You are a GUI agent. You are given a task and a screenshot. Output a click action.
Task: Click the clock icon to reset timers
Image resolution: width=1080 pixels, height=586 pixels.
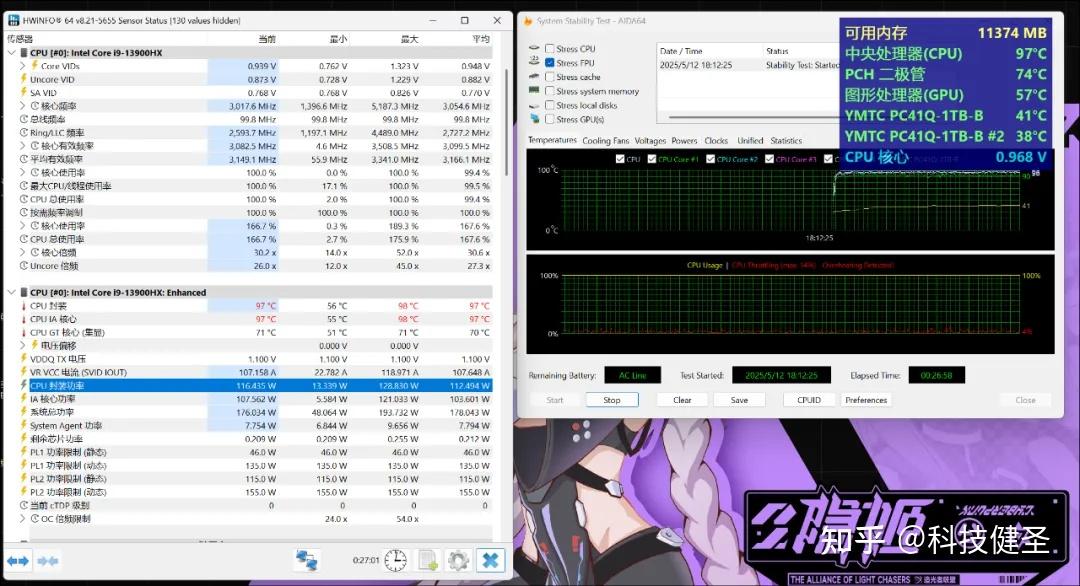point(395,562)
